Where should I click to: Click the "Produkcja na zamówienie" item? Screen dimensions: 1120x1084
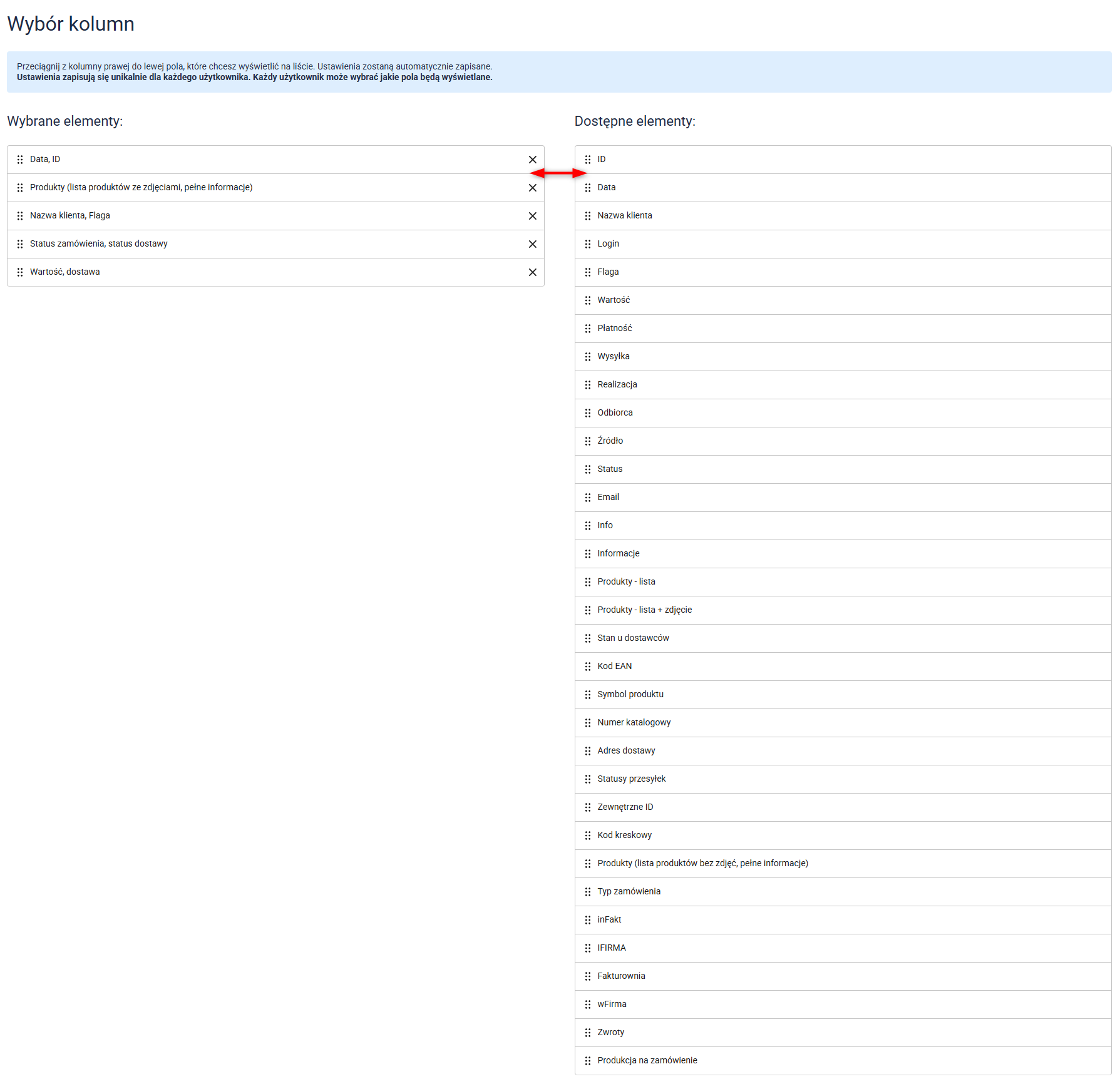pos(647,1061)
